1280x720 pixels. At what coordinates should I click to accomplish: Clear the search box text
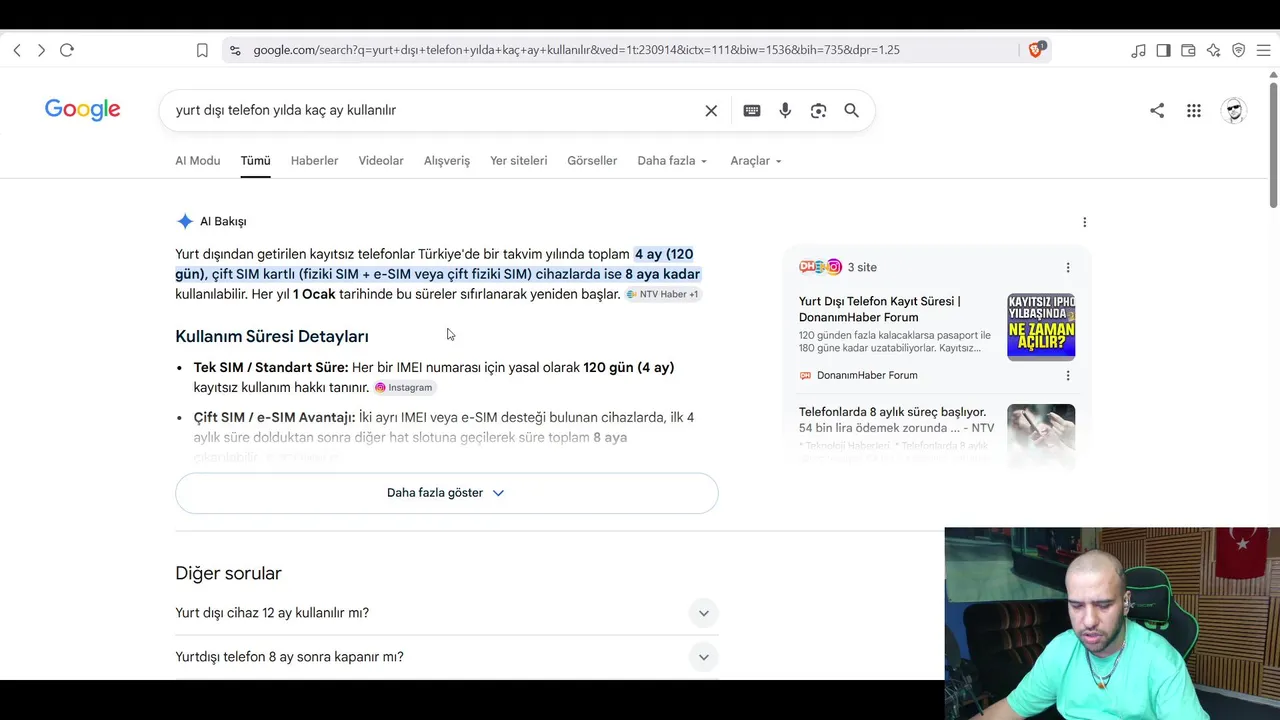711,111
